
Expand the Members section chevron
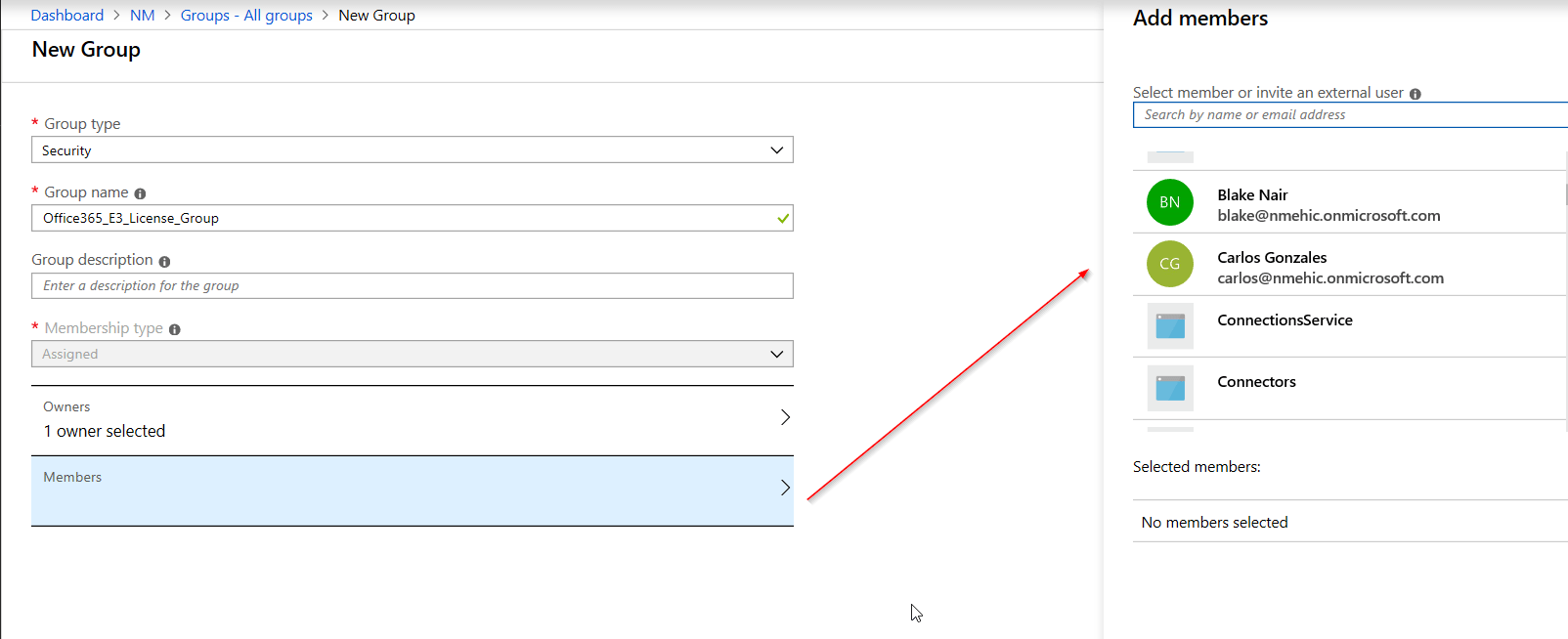[x=785, y=488]
